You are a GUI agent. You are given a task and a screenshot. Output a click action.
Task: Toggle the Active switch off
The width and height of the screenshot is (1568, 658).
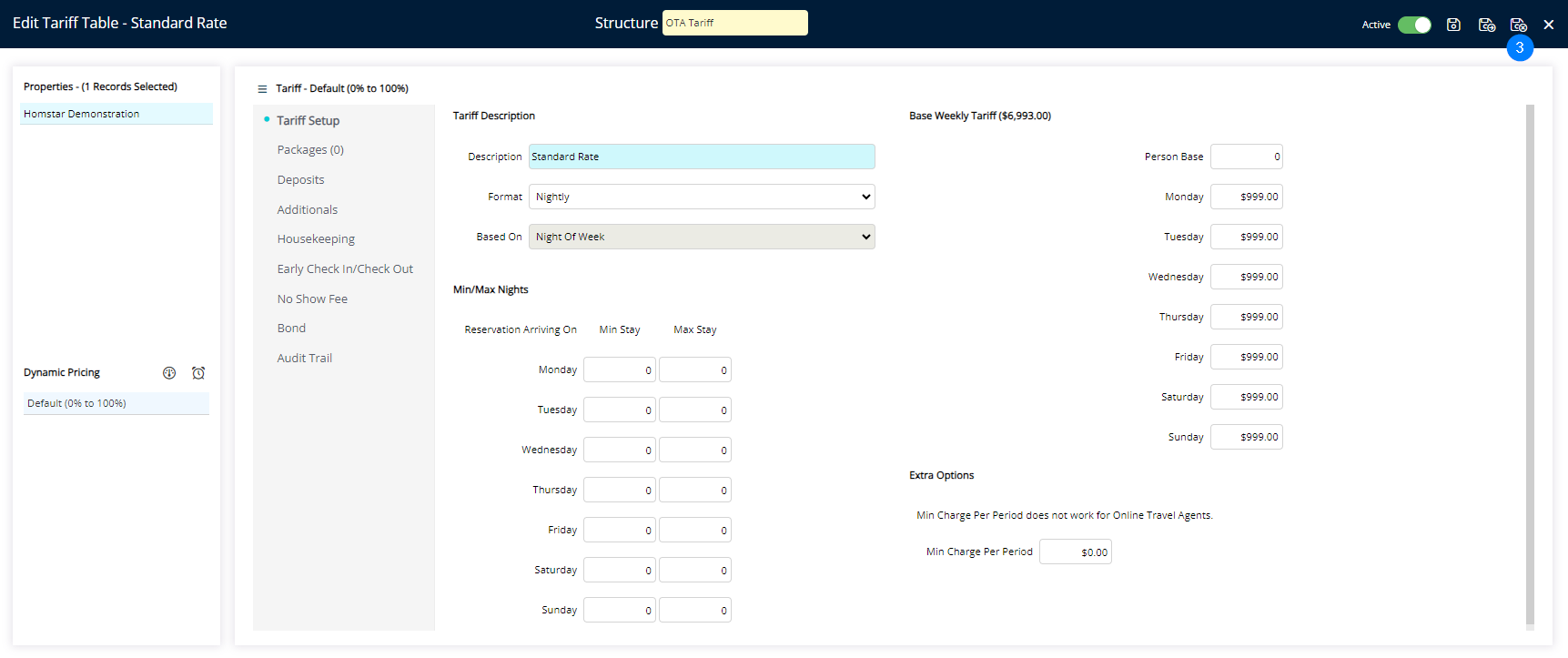click(x=1414, y=25)
